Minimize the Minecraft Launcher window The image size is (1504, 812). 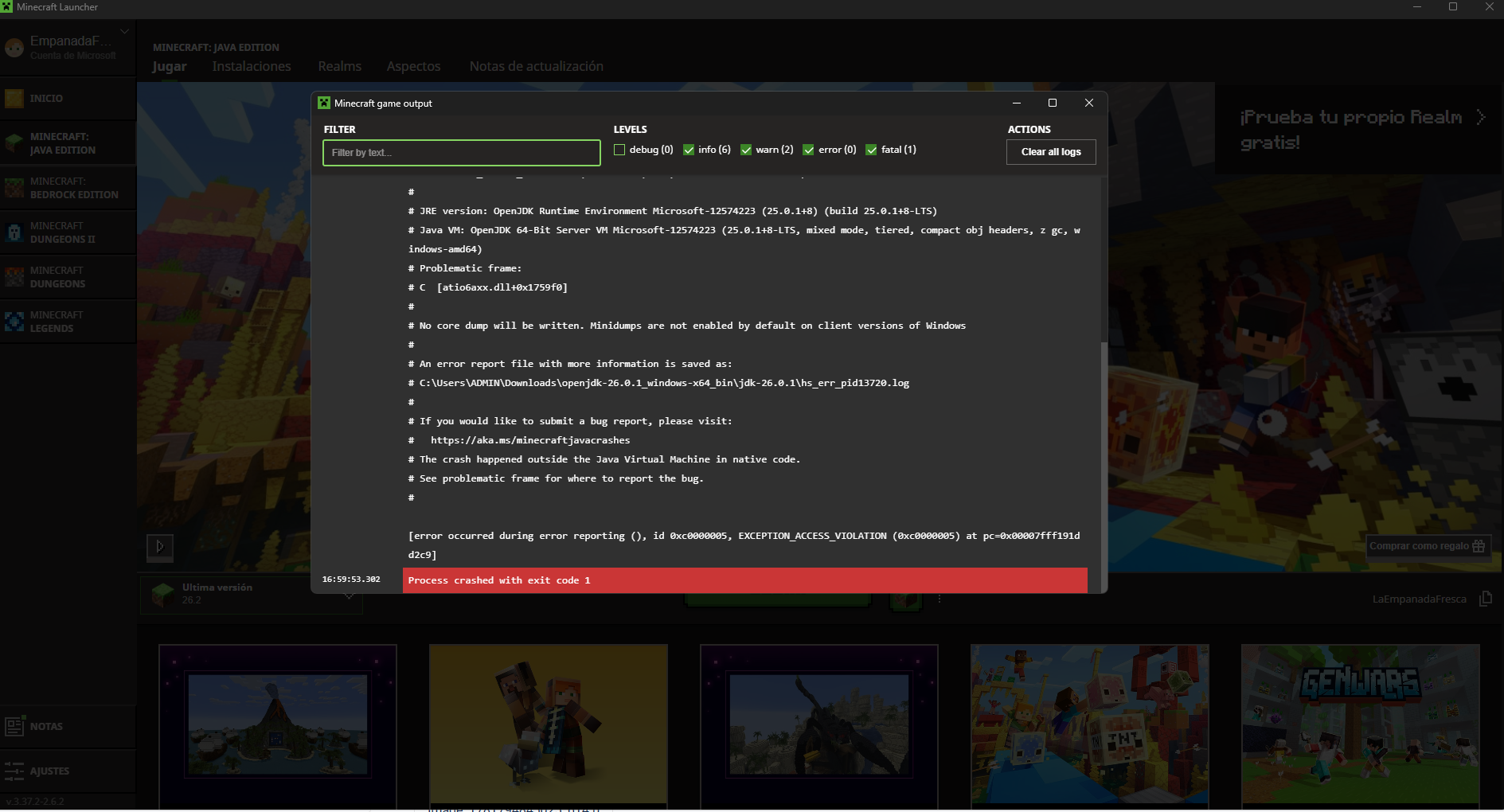pyautogui.click(x=1417, y=7)
